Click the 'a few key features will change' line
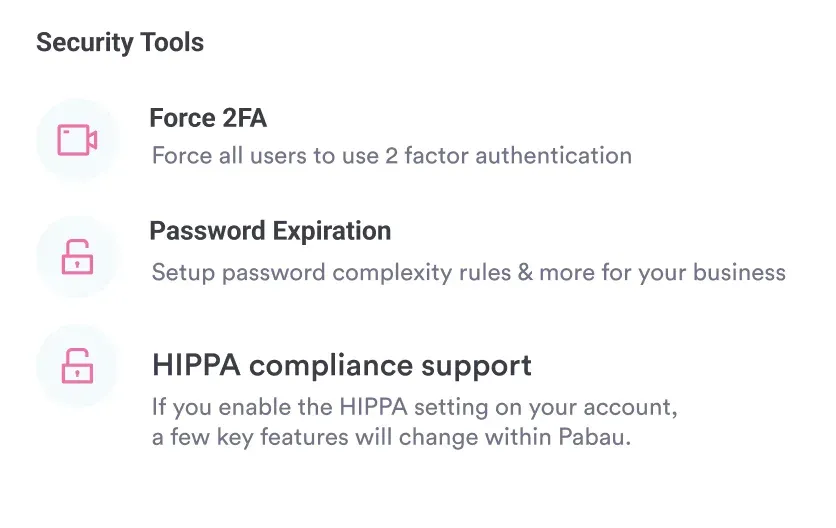 tap(391, 438)
